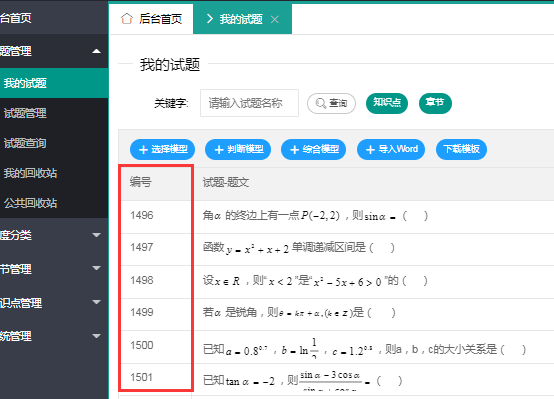This screenshot has width=554, height=399.
Task: Click the plus icon on 综合模型
Action: (x=294, y=150)
